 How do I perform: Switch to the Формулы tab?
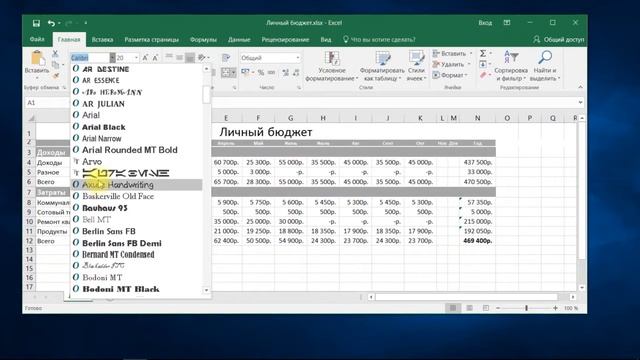tap(203, 40)
